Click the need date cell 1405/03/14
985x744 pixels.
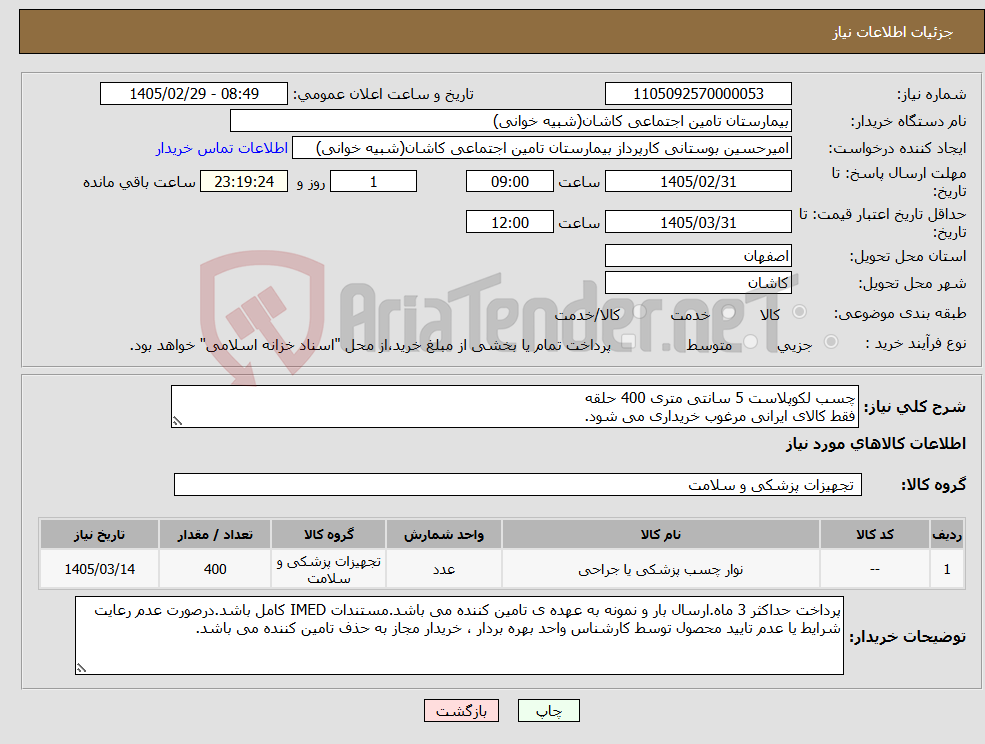[x=99, y=569]
